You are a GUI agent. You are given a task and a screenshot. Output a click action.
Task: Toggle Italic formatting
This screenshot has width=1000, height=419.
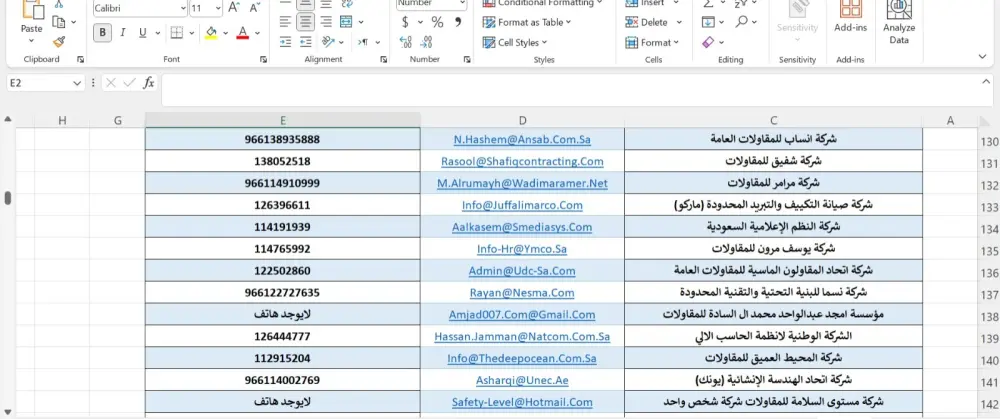pos(122,33)
